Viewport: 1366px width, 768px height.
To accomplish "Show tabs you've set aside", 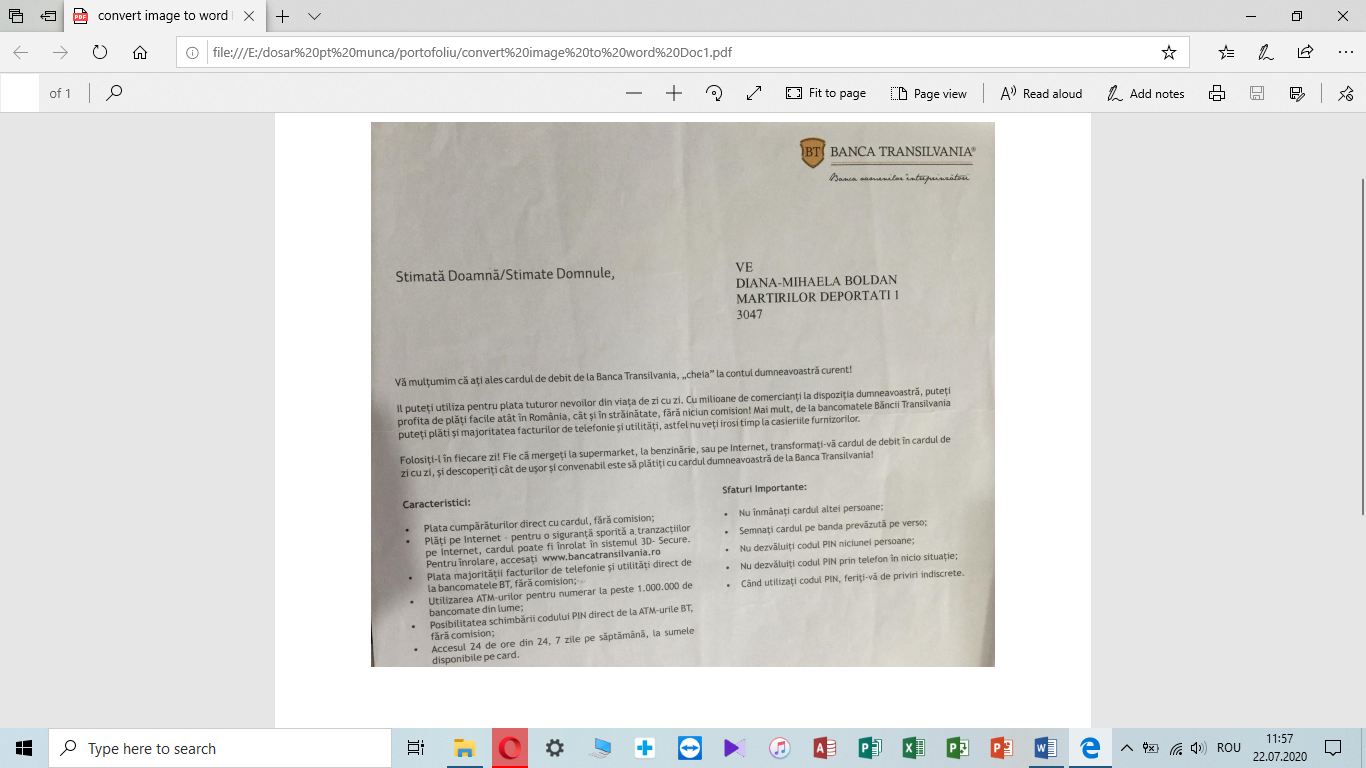I will coord(16,16).
